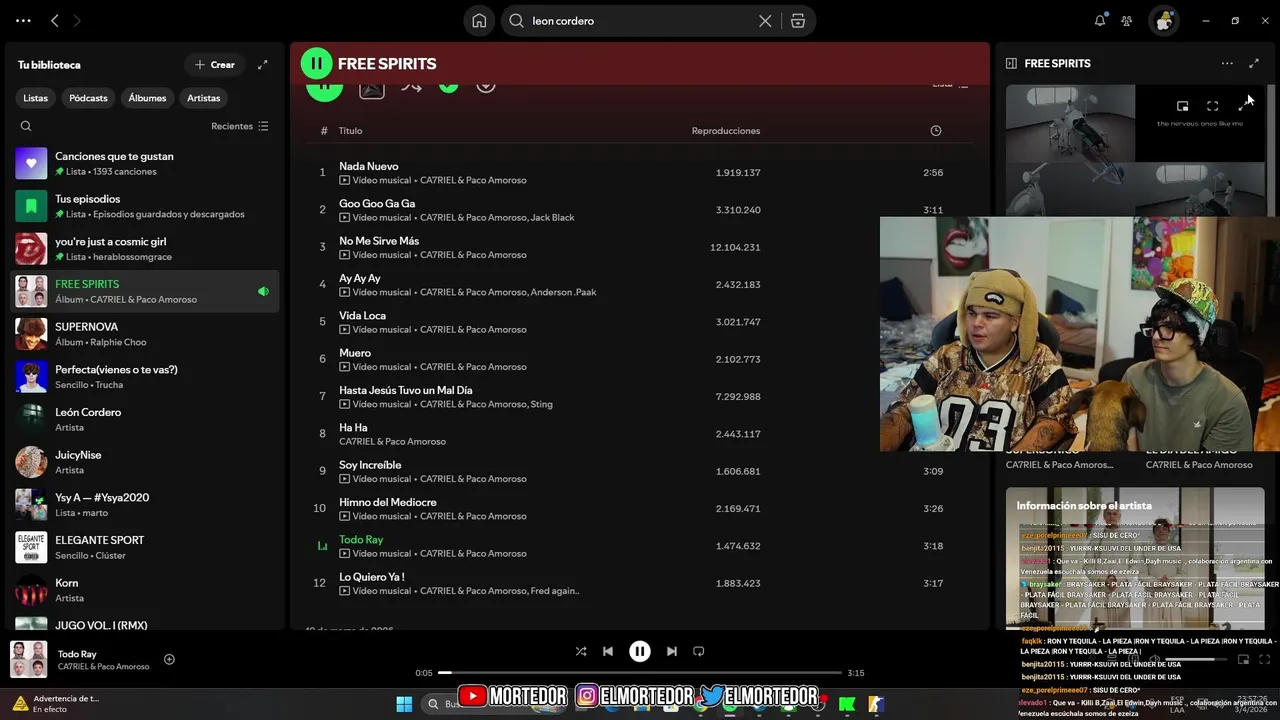The width and height of the screenshot is (1280, 720).
Task: Open Korn artist in library
Action: pos(145,590)
